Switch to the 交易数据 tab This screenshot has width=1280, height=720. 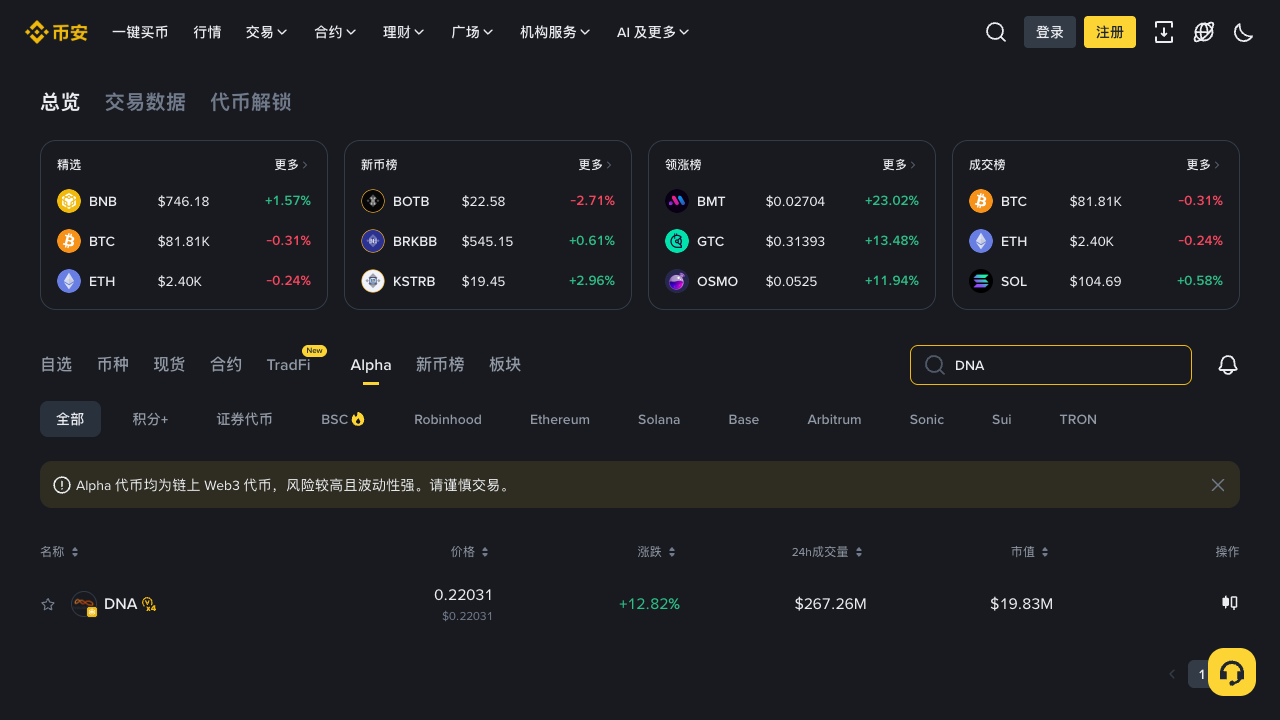click(145, 102)
